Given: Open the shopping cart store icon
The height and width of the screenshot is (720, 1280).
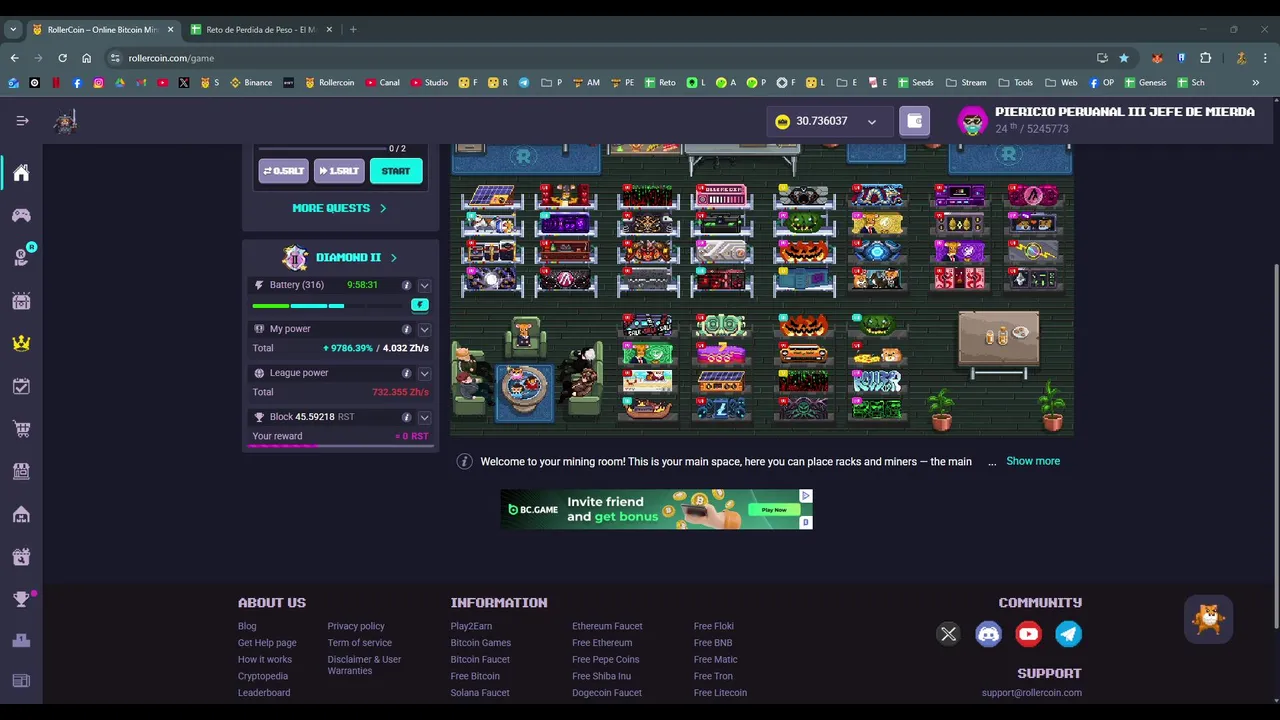Looking at the screenshot, I should pos(21,429).
